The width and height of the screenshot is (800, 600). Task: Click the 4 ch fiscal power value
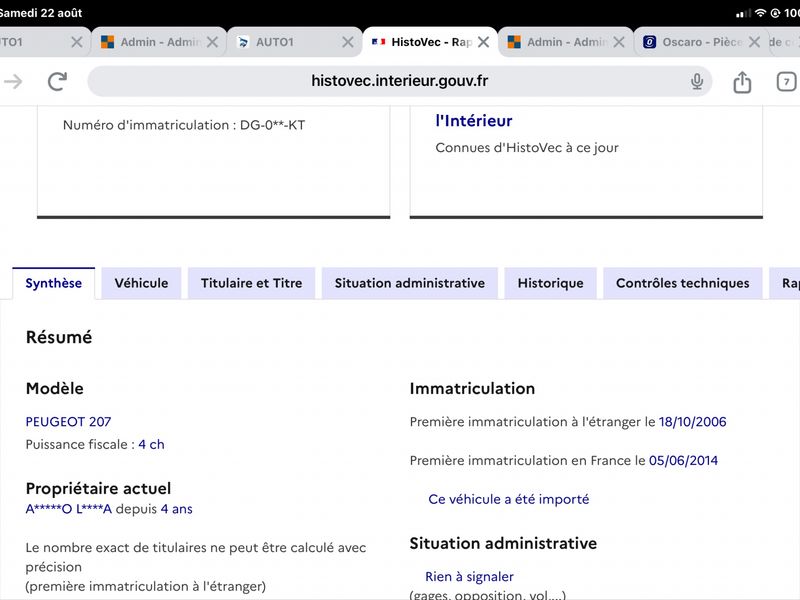(152, 444)
